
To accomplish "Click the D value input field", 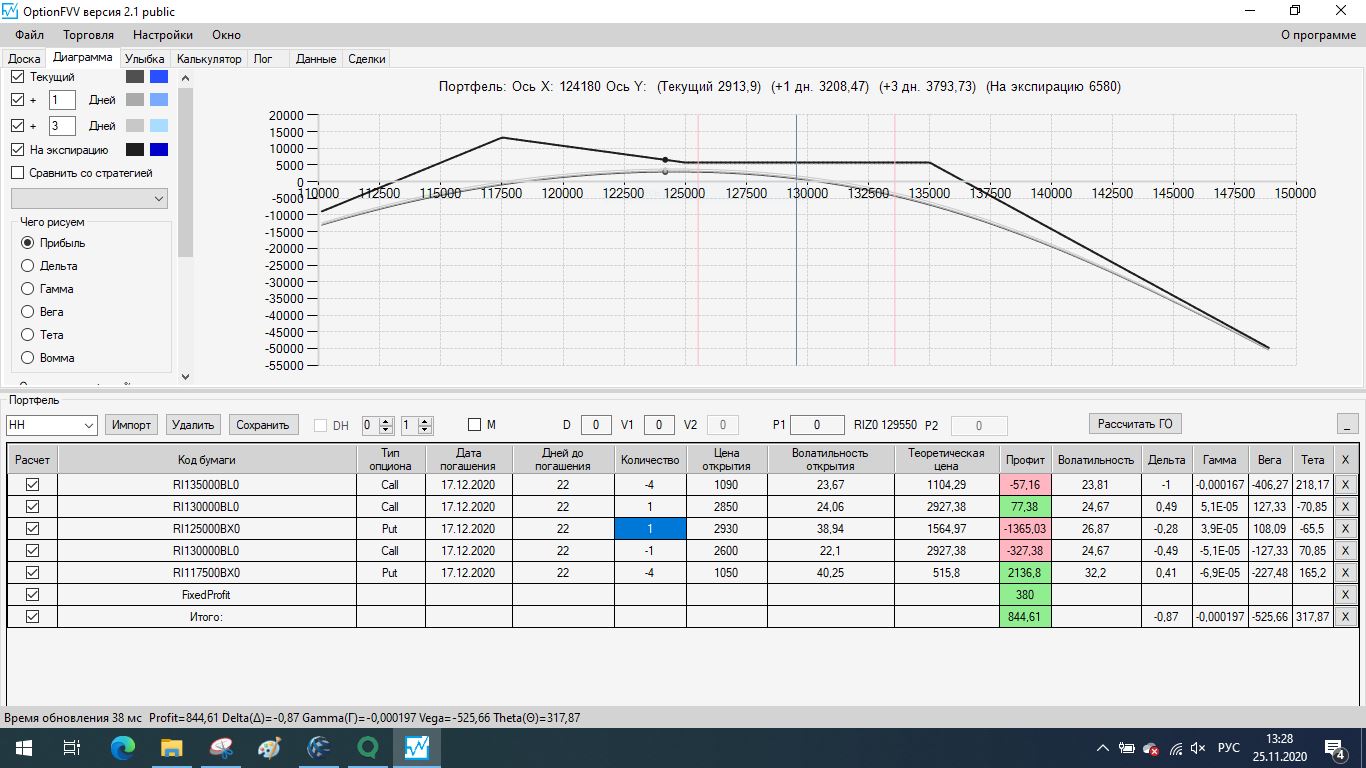I will (x=595, y=425).
